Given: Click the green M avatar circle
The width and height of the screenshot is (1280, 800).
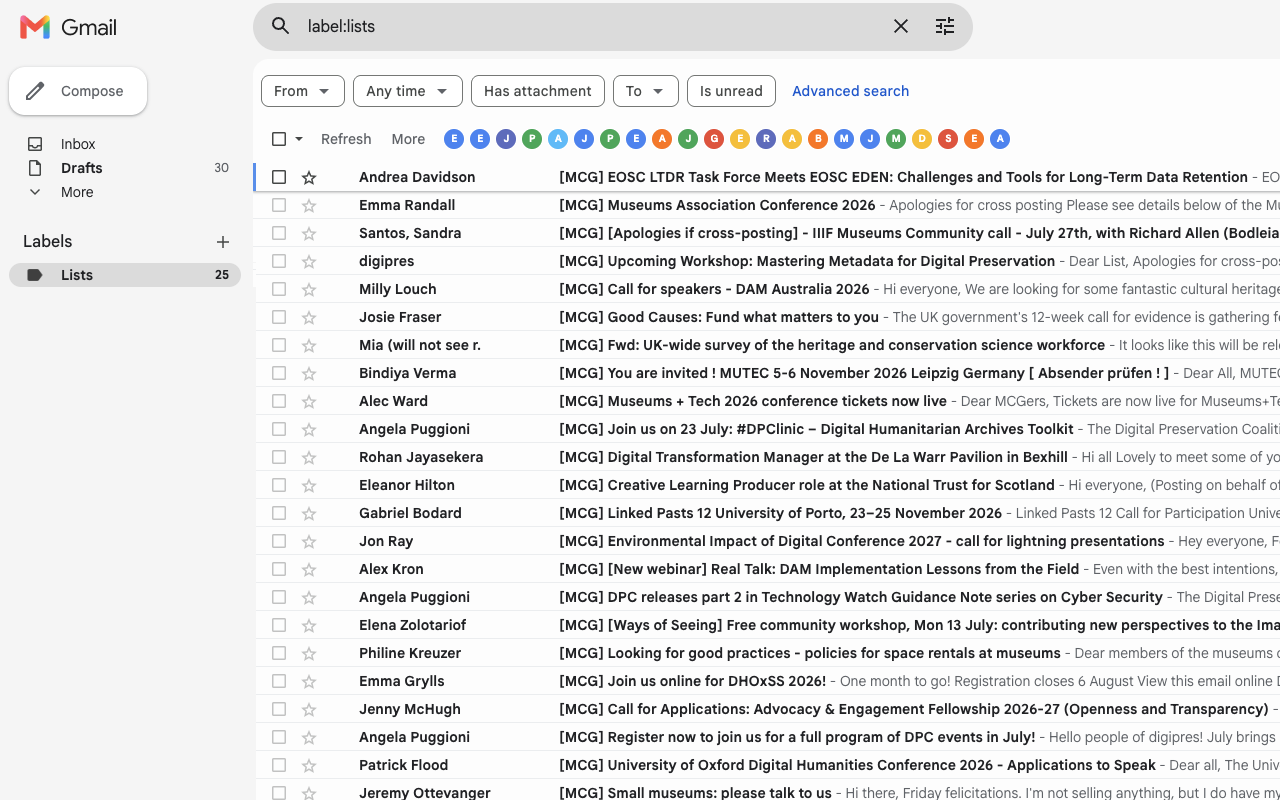Looking at the screenshot, I should tap(896, 139).
